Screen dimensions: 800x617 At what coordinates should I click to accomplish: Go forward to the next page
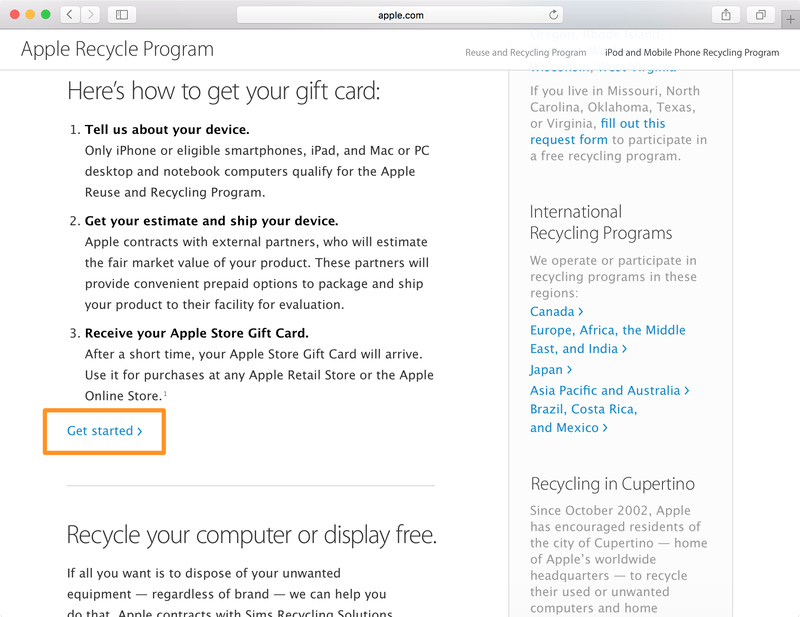[x=90, y=15]
